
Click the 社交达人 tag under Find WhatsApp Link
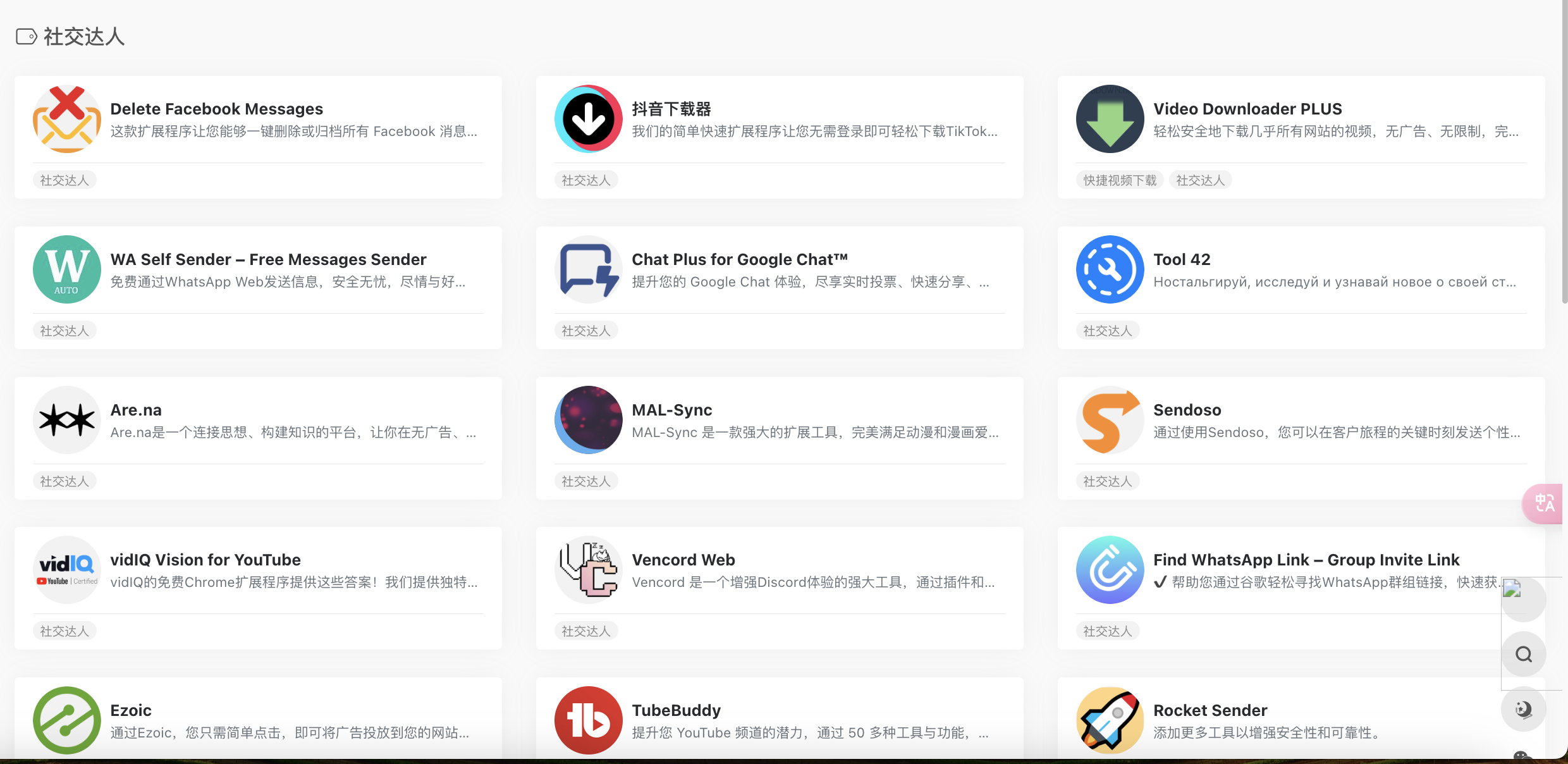[x=1108, y=631]
